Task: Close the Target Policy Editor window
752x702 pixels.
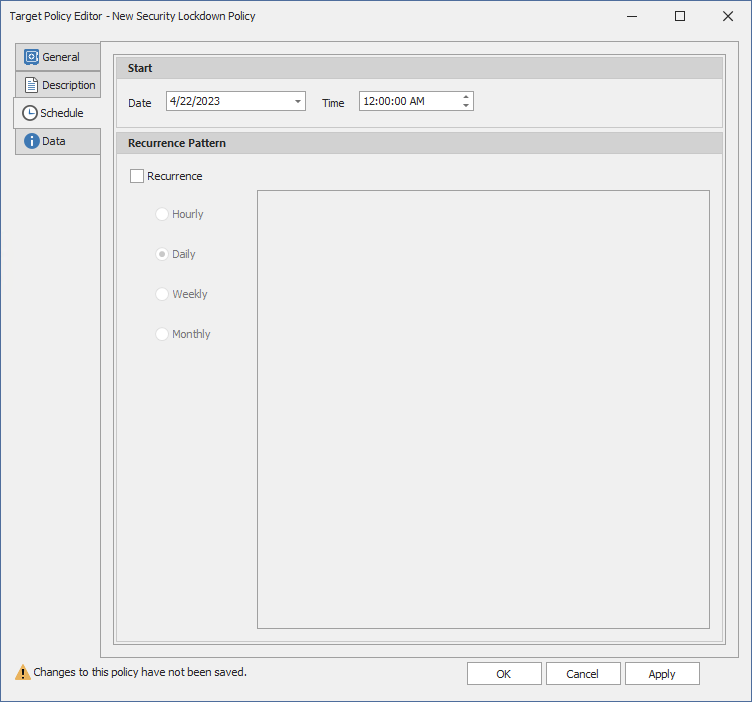Action: (x=727, y=16)
